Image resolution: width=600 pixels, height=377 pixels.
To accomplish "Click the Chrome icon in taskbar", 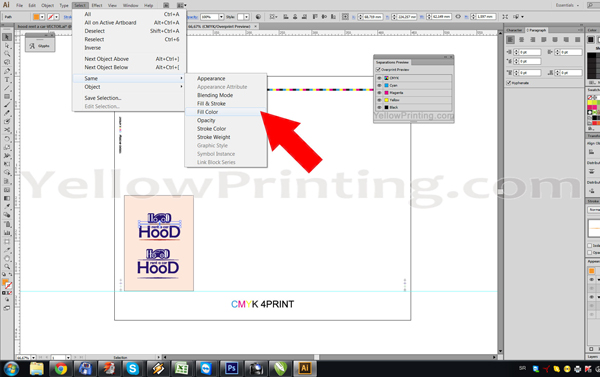I will click(x=61, y=369).
